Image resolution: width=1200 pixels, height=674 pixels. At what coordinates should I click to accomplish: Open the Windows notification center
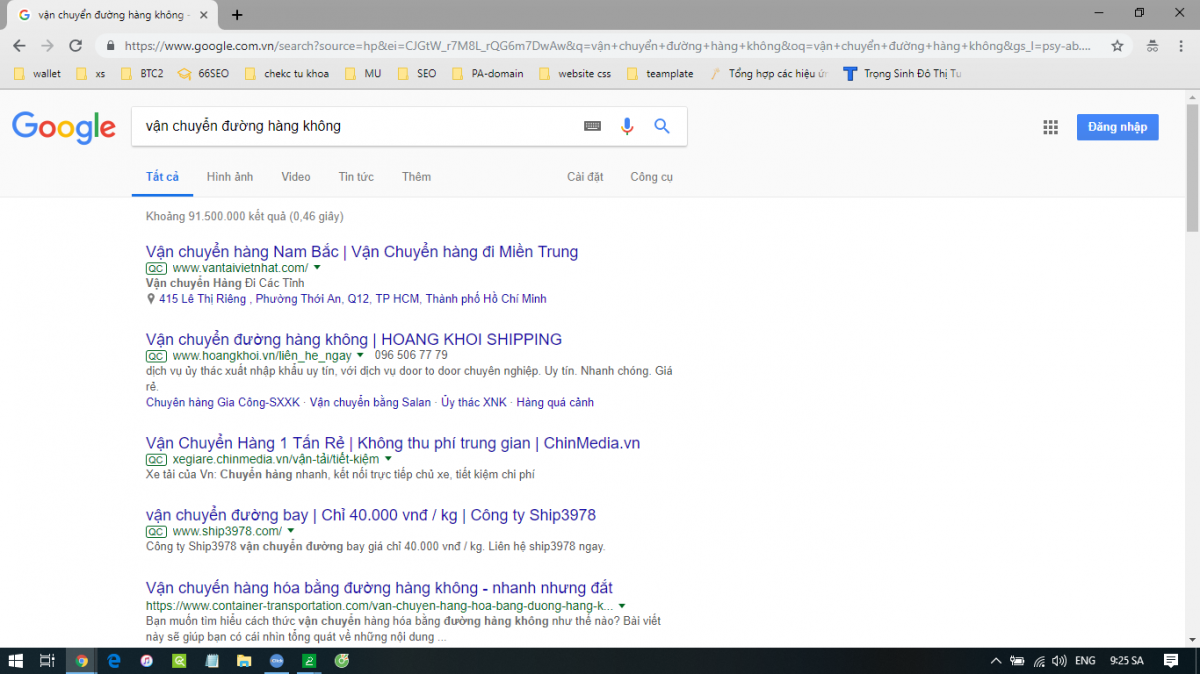(1171, 660)
